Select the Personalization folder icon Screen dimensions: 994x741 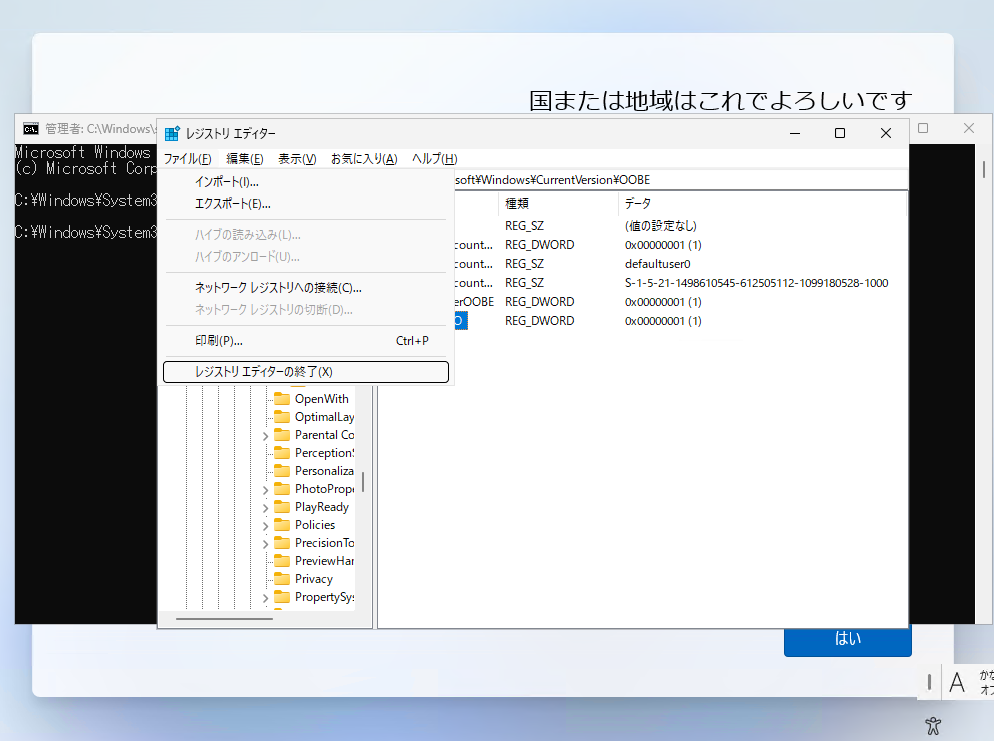(282, 471)
